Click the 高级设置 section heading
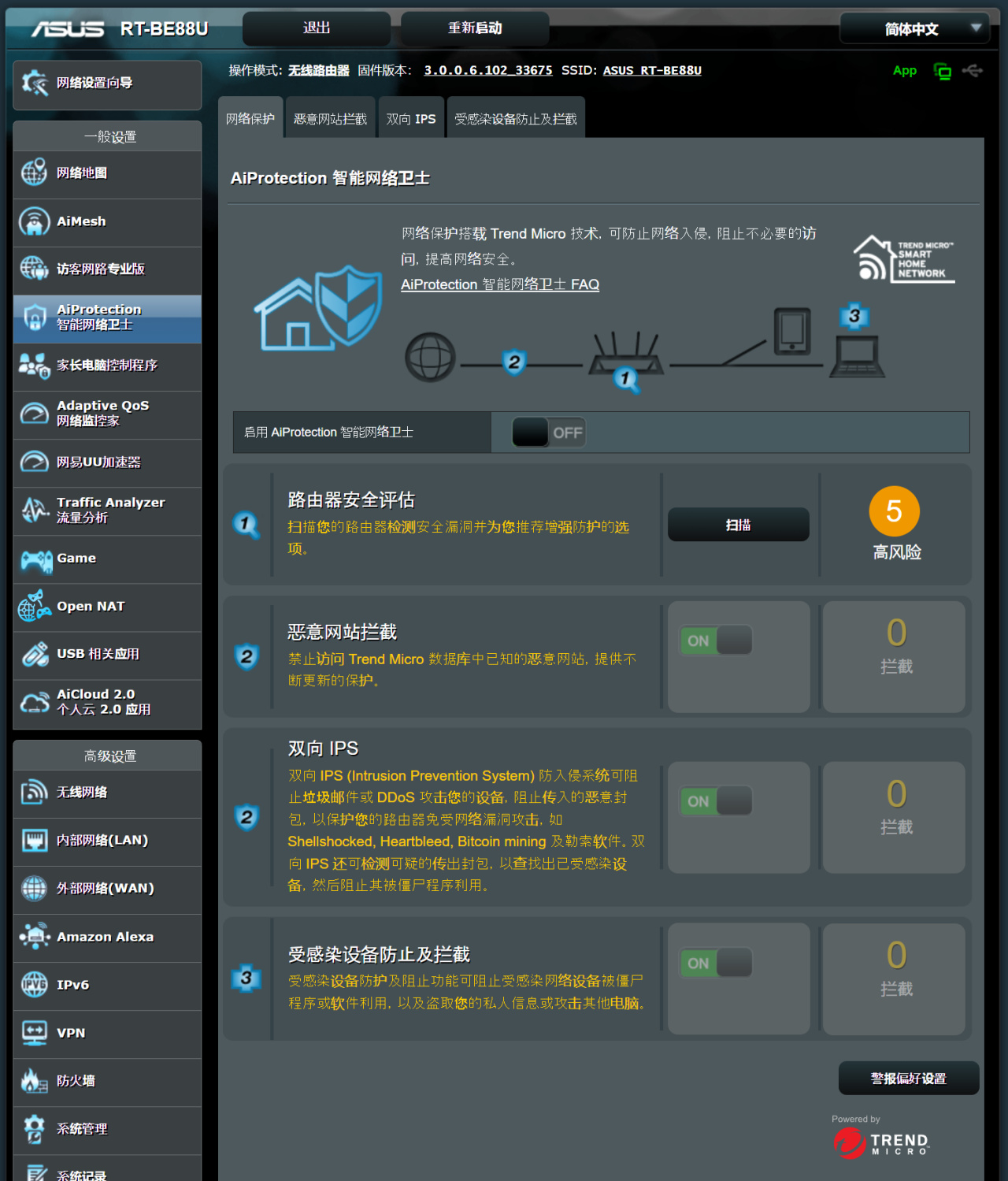The image size is (1008, 1181). tap(110, 756)
